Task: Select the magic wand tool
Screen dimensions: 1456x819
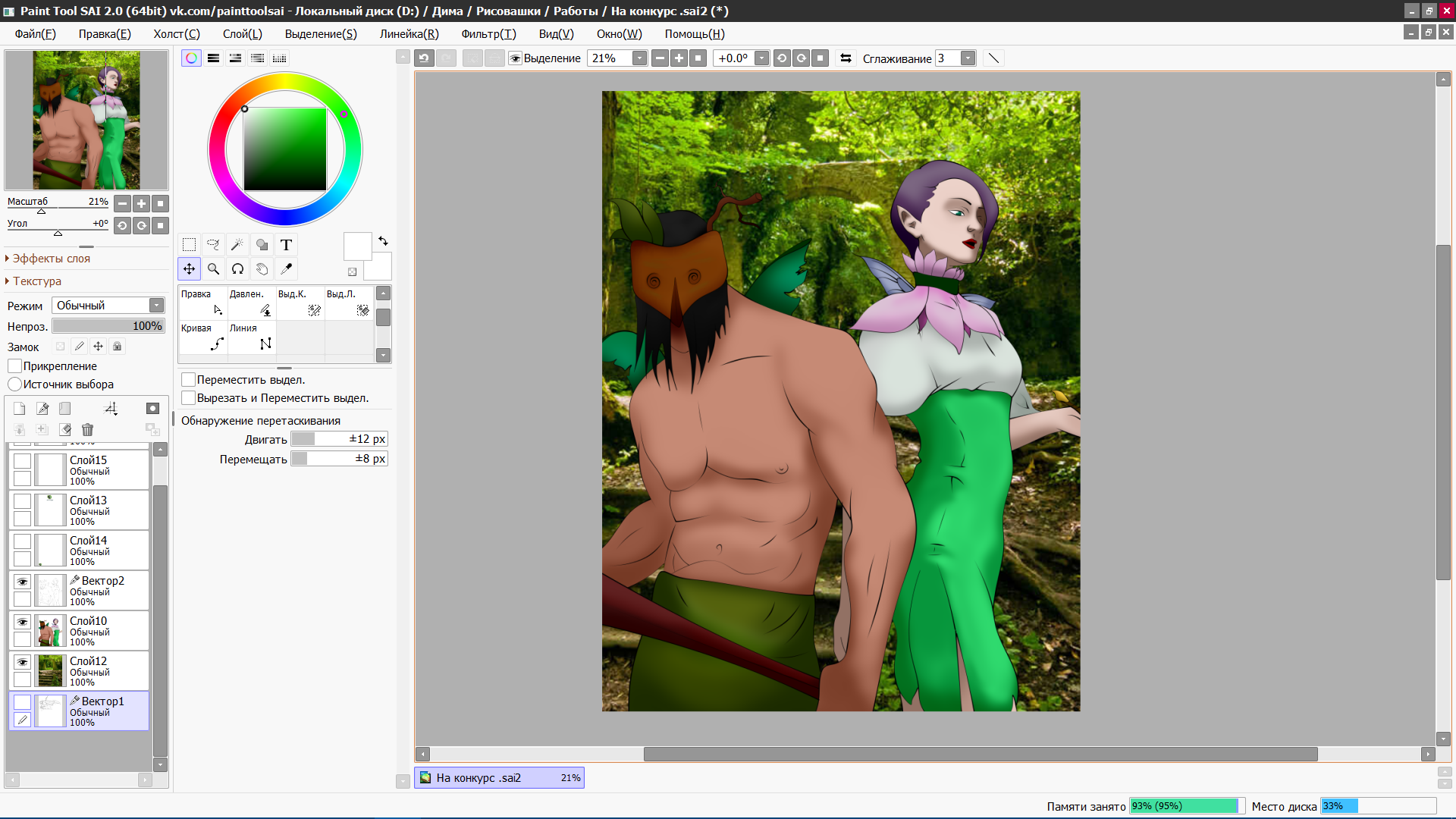Action: pos(237,245)
